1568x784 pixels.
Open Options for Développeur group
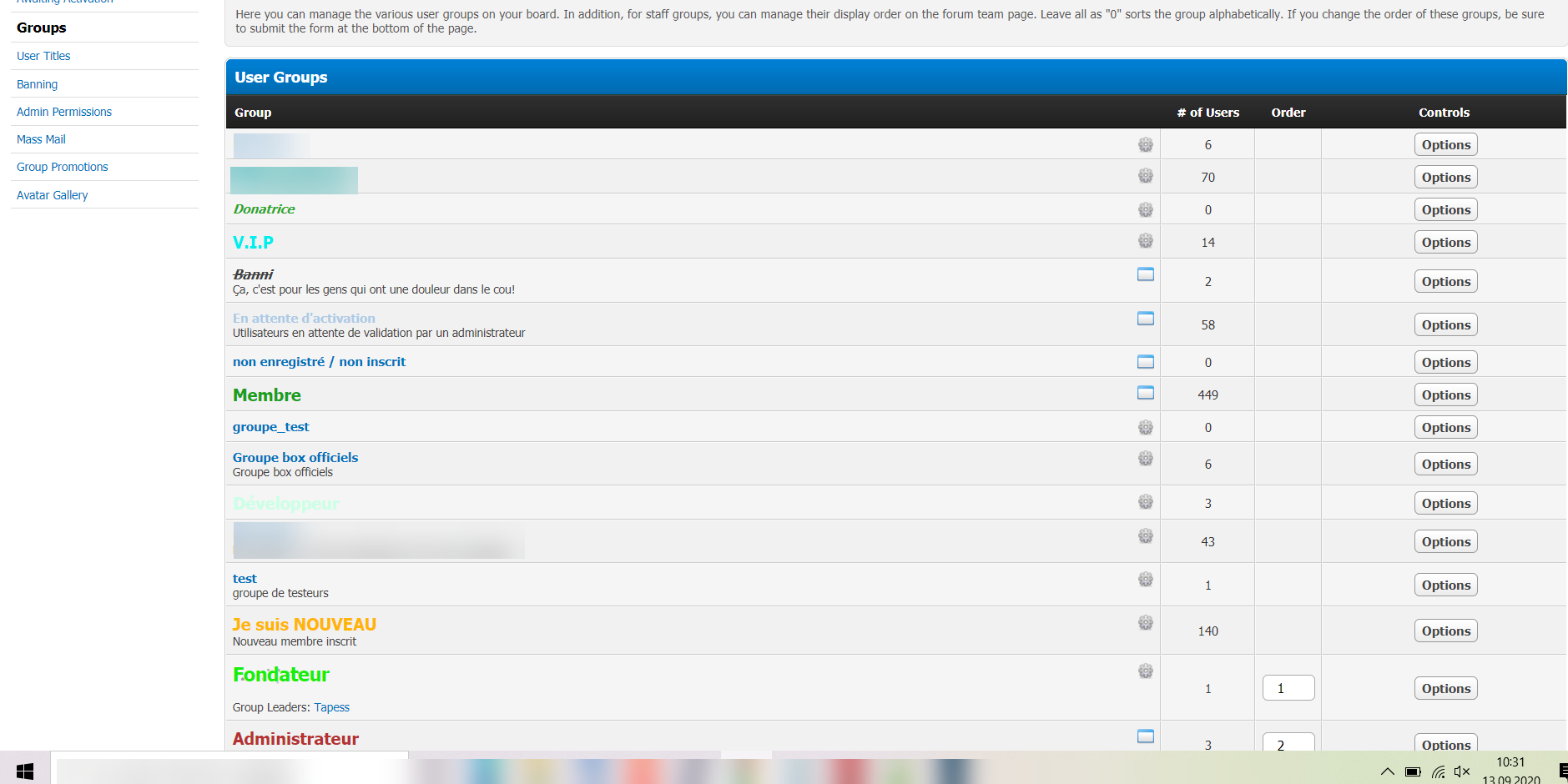[x=1446, y=504]
